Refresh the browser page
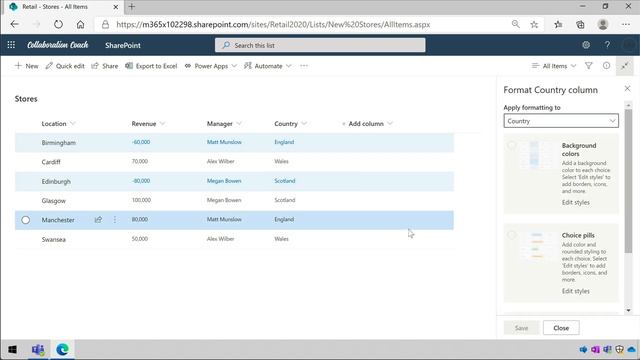Image resolution: width=640 pixels, height=360 pixels. (x=58, y=24)
